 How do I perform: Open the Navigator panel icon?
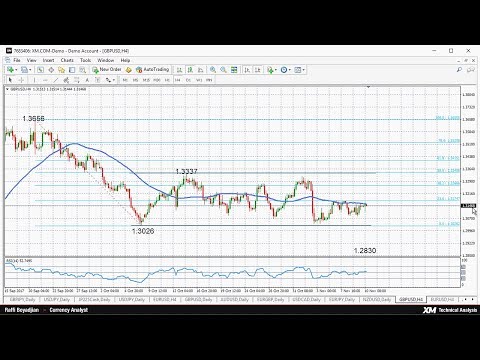pyautogui.click(x=61, y=70)
